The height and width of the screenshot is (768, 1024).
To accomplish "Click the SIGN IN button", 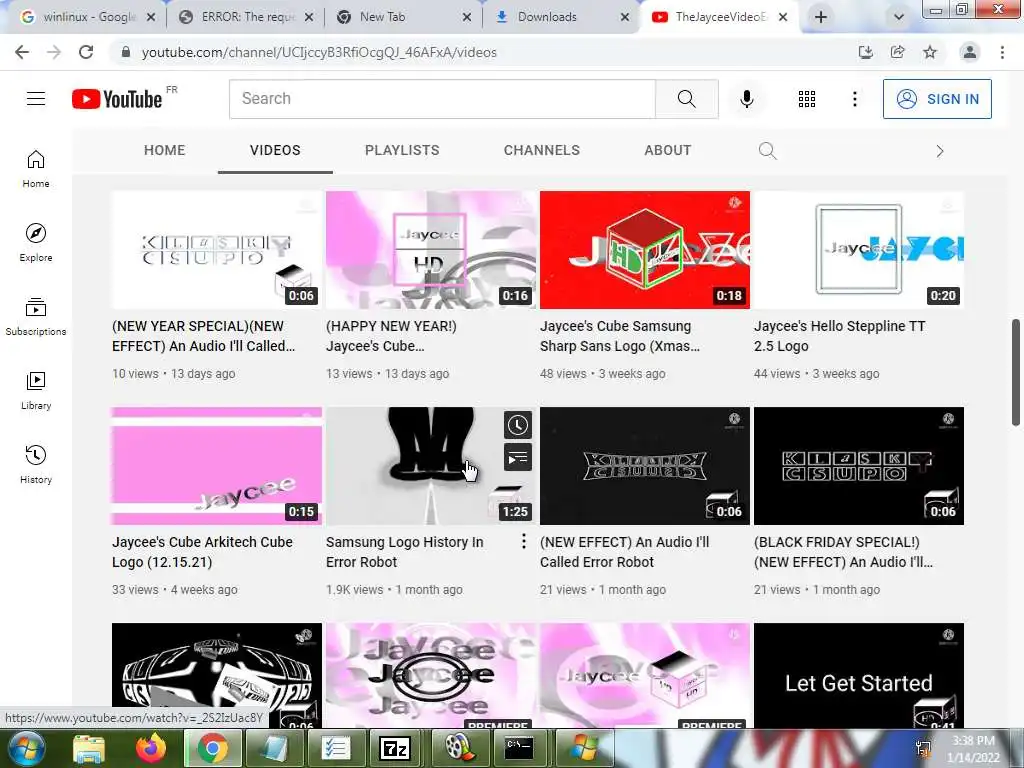I will click(937, 99).
